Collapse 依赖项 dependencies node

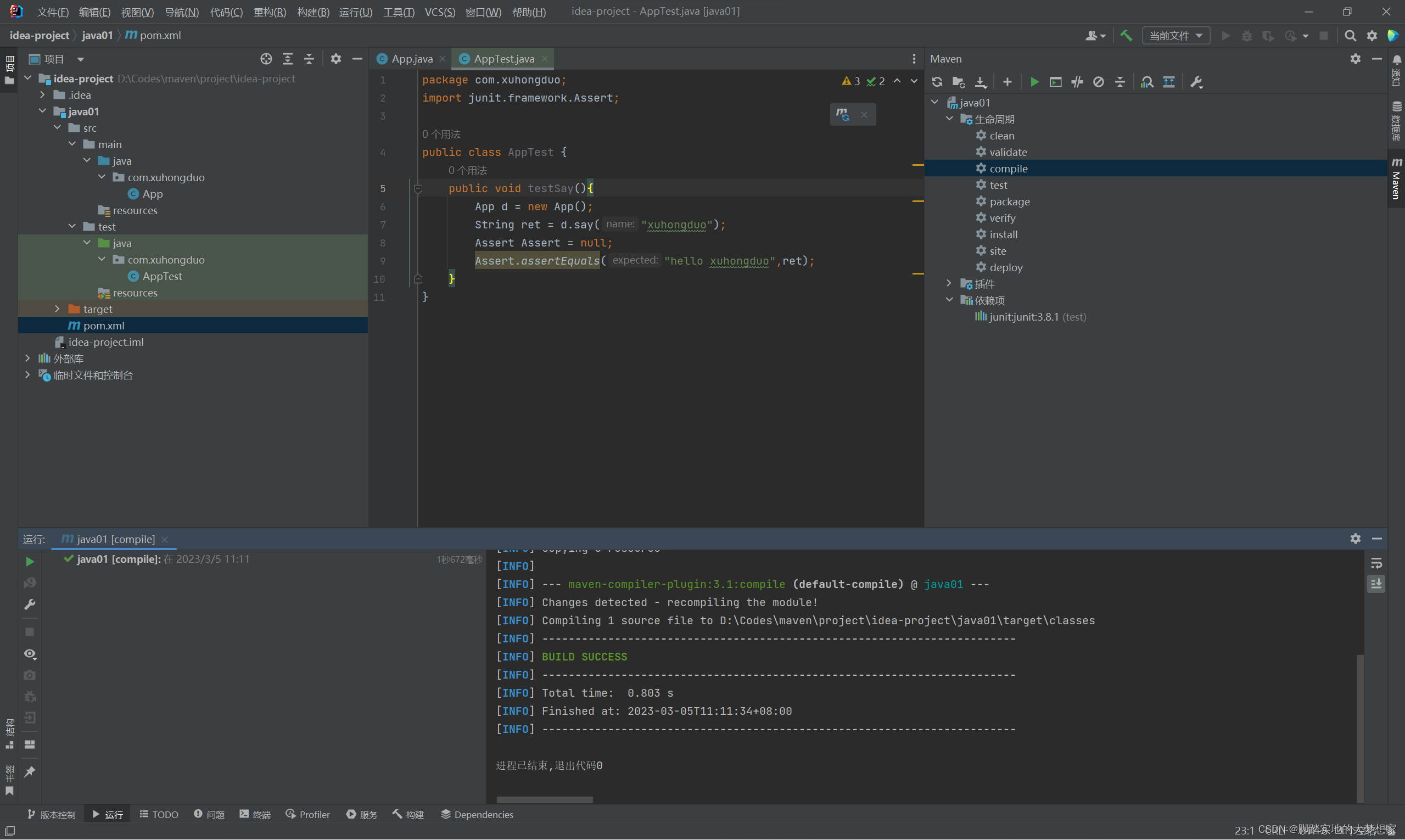(949, 299)
